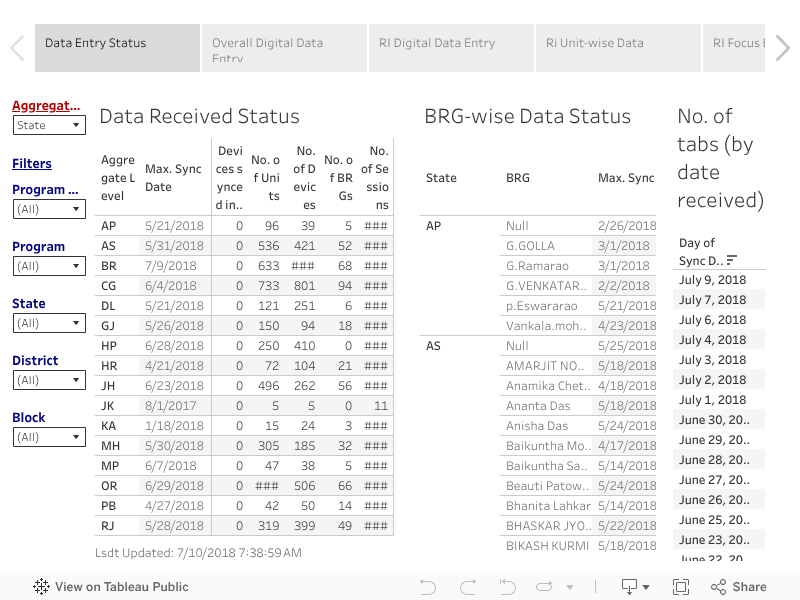800x600 pixels.
Task: Open the Block filter dropdown
Action: tap(49, 437)
